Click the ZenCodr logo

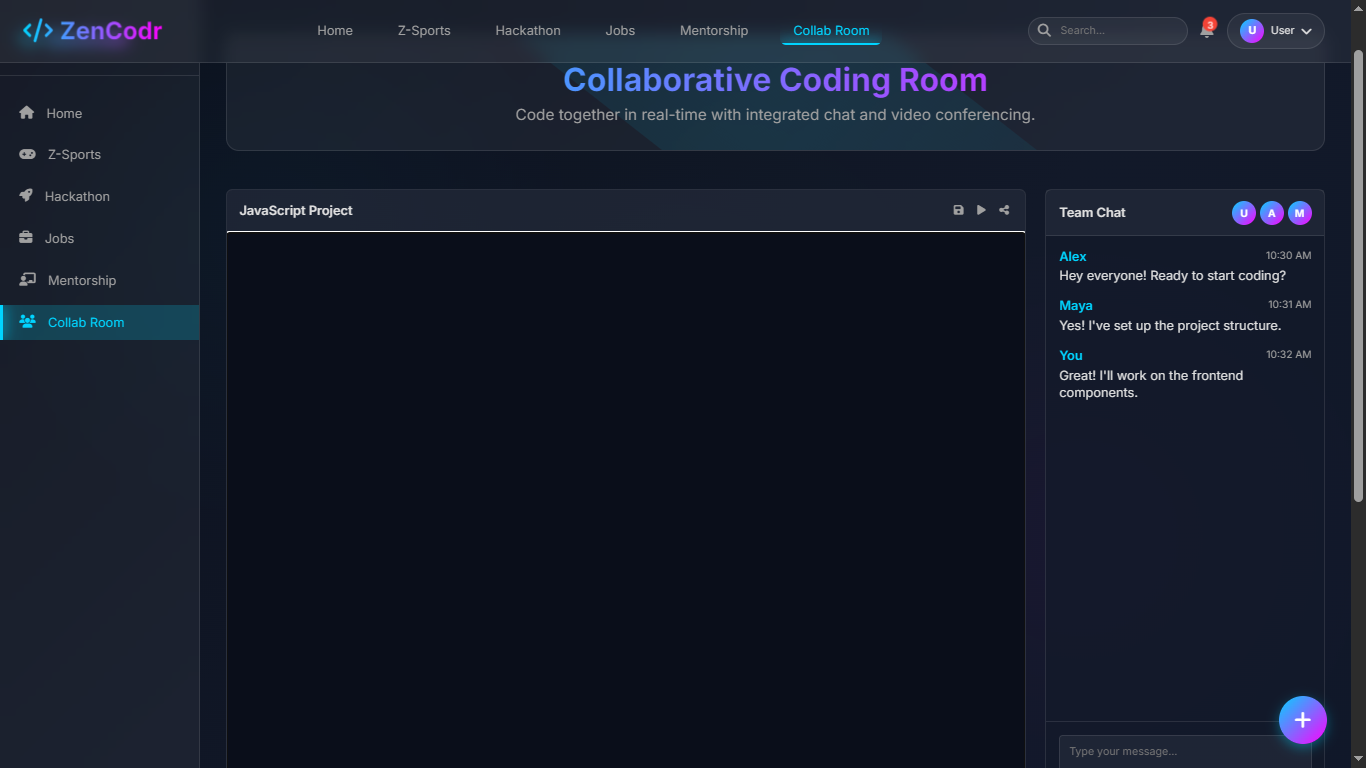tap(92, 31)
